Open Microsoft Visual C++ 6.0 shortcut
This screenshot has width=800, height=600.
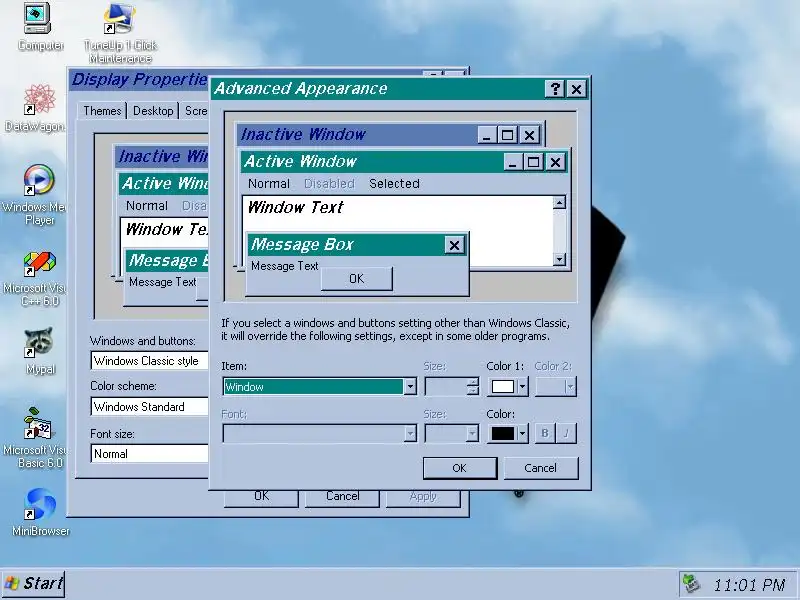pos(38,279)
